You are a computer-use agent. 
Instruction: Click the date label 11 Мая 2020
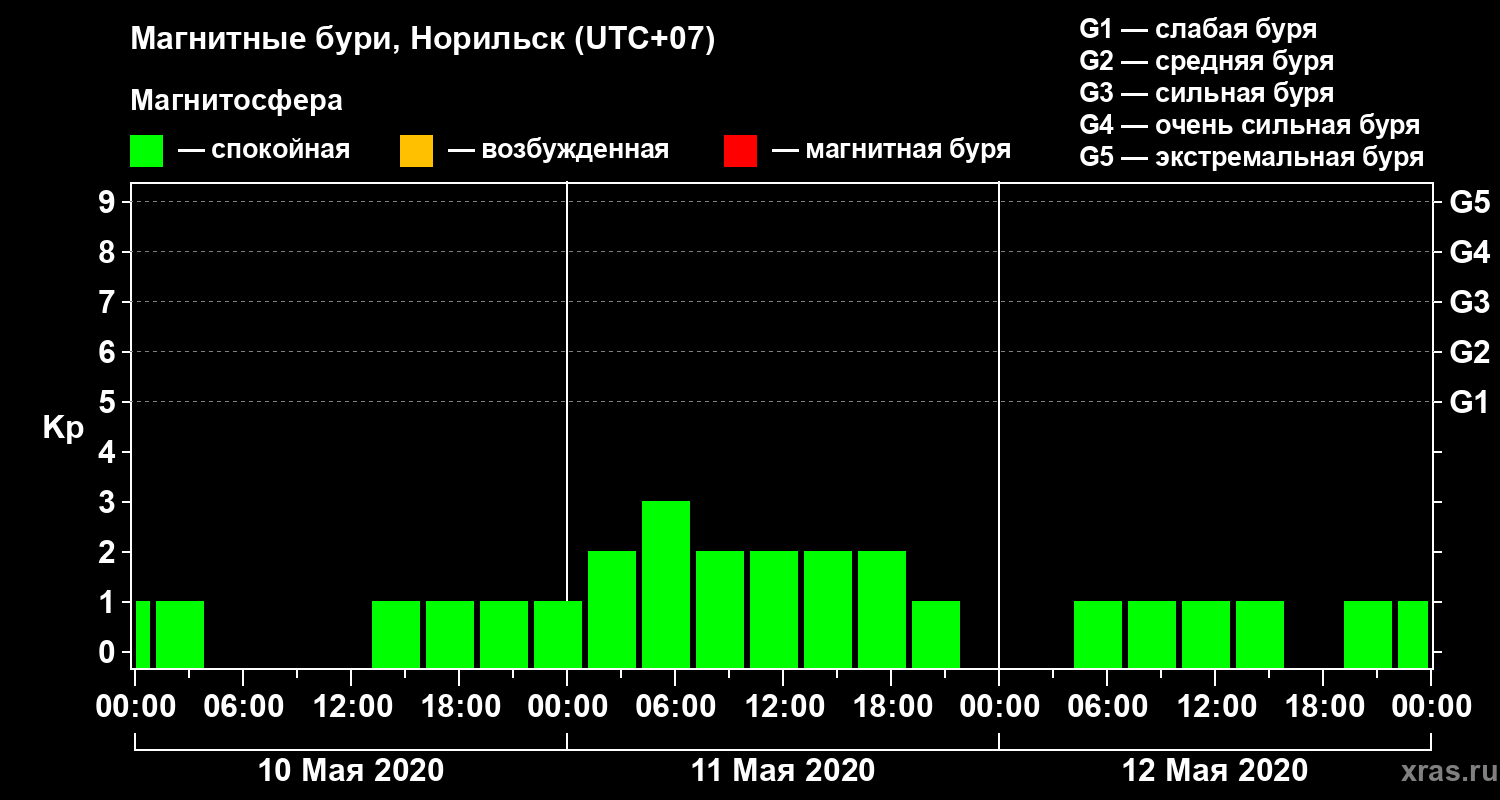(783, 770)
